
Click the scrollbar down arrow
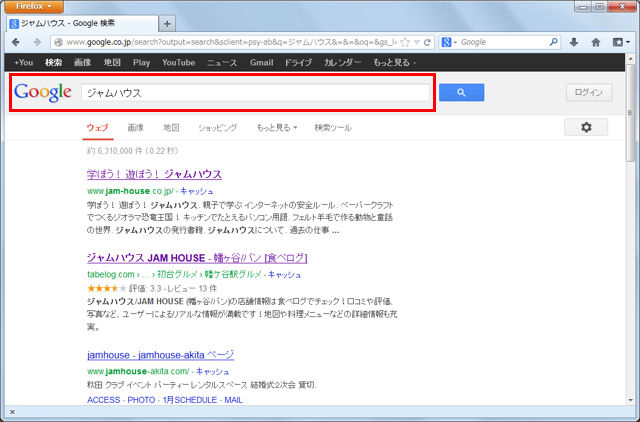pyautogui.click(x=631, y=400)
